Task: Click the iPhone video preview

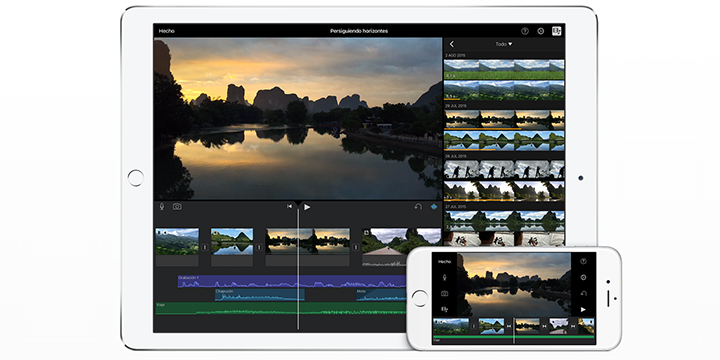Action: click(x=514, y=285)
